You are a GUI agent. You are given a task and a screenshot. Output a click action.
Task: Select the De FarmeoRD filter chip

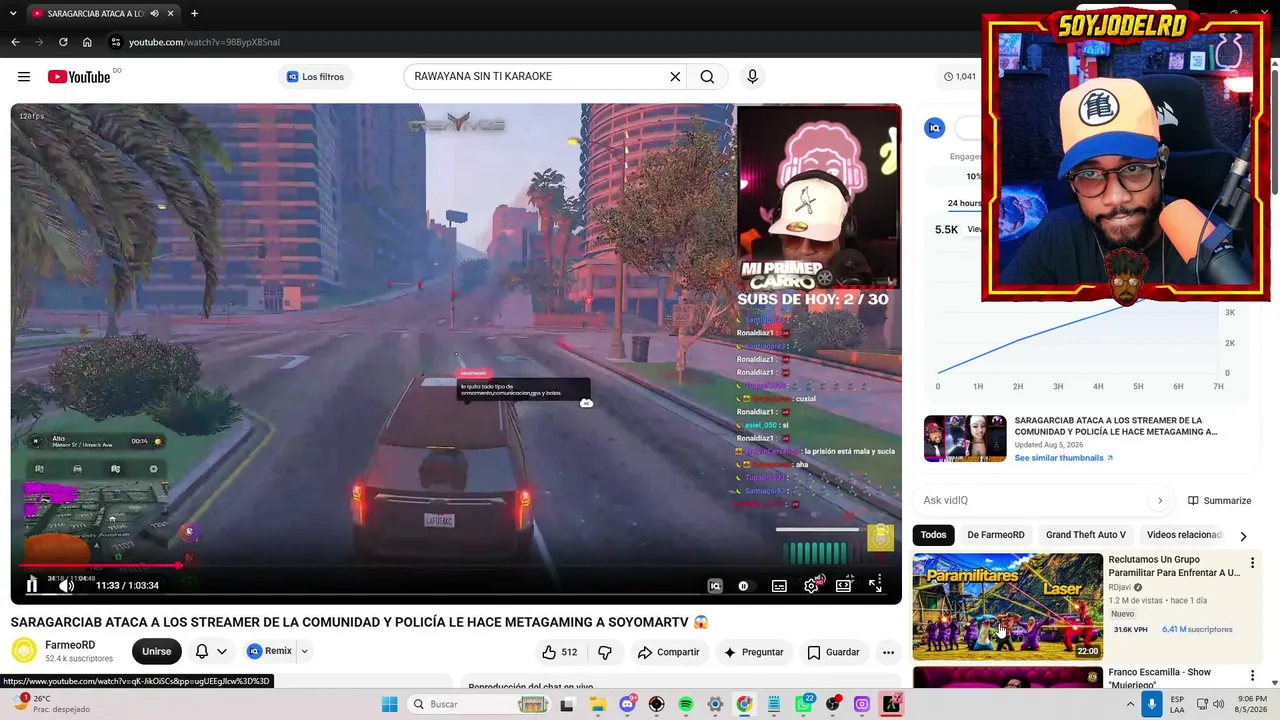[996, 535]
